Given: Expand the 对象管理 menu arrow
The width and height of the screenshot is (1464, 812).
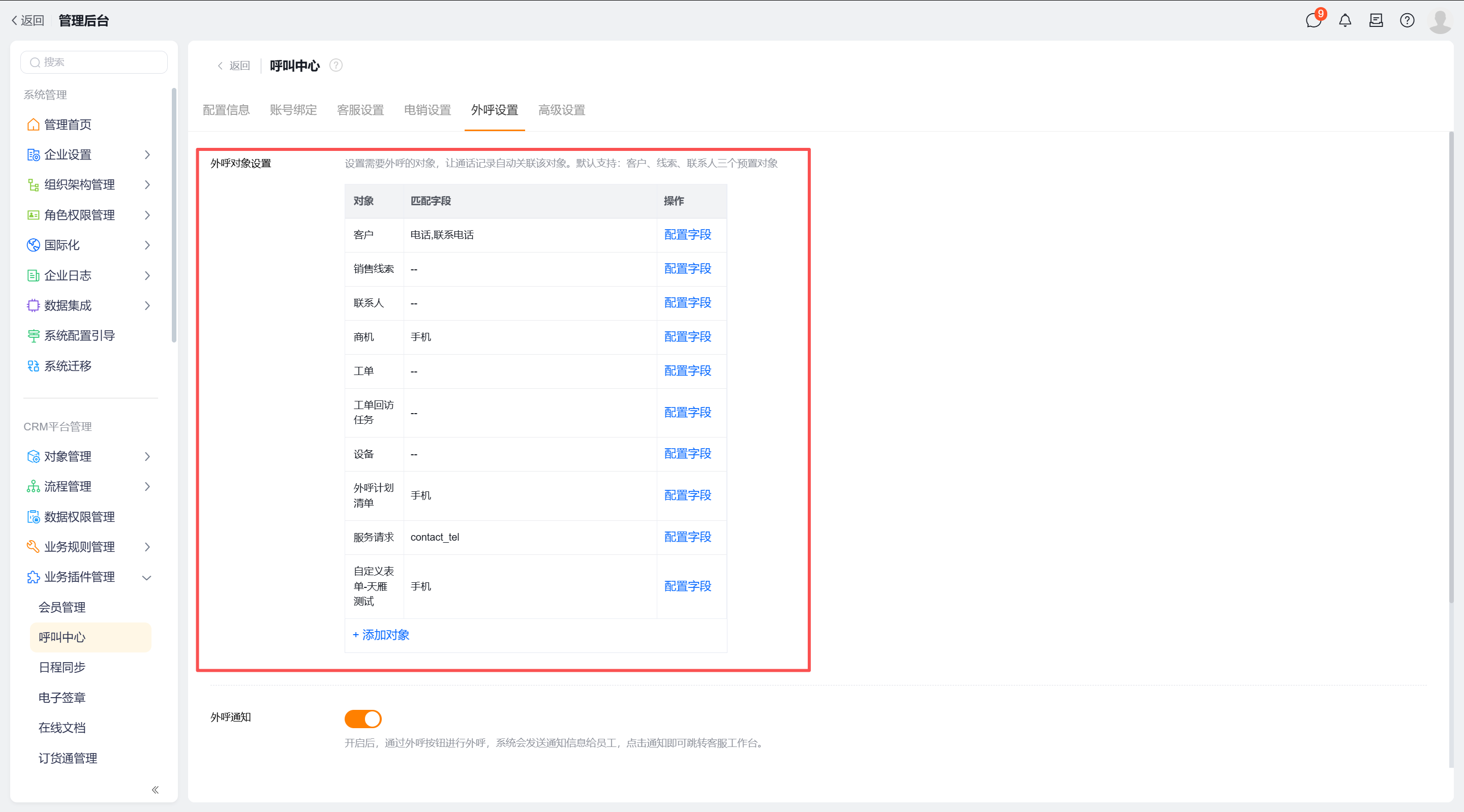Looking at the screenshot, I should [x=147, y=456].
